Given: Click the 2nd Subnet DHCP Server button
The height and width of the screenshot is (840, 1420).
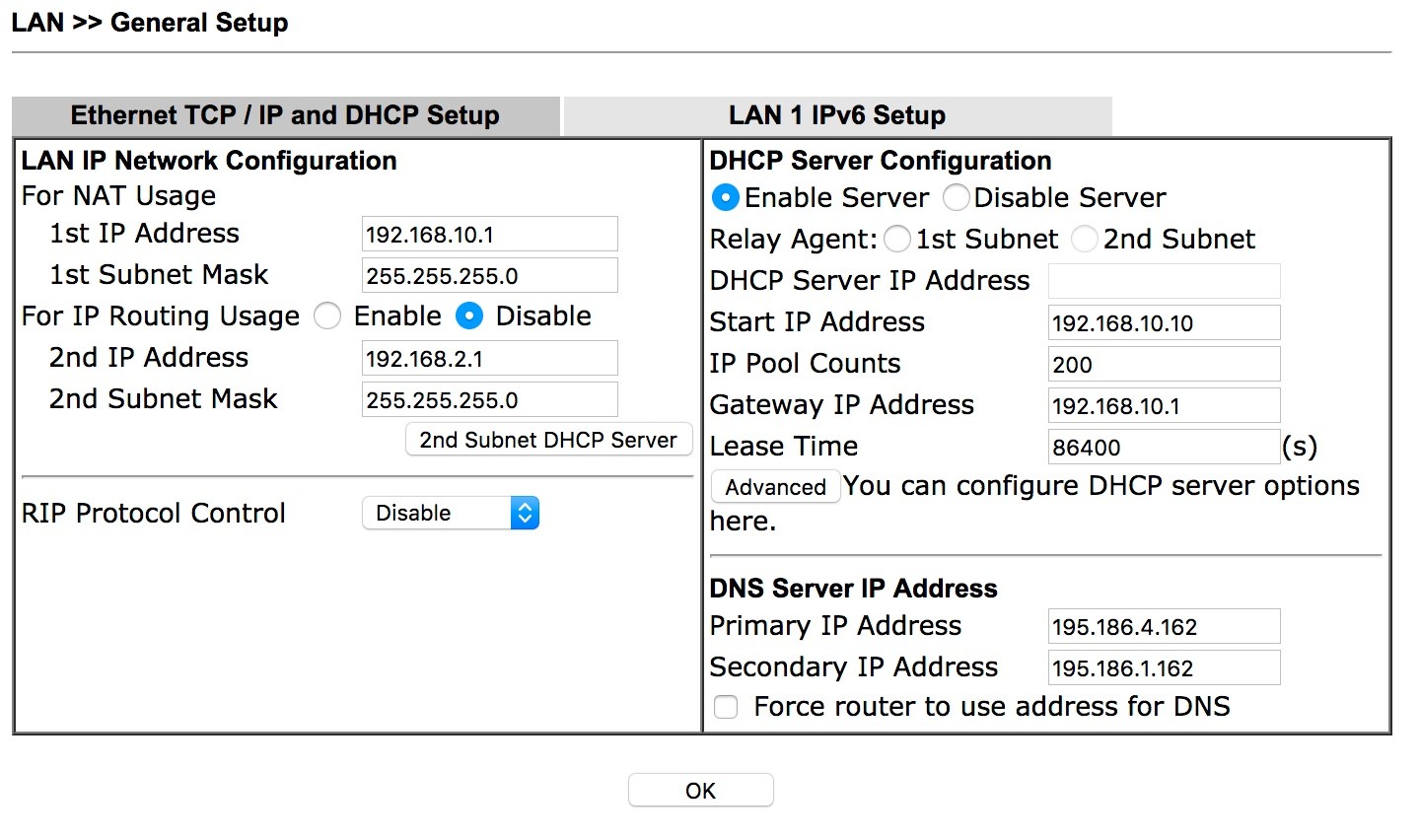Looking at the screenshot, I should pyautogui.click(x=548, y=440).
